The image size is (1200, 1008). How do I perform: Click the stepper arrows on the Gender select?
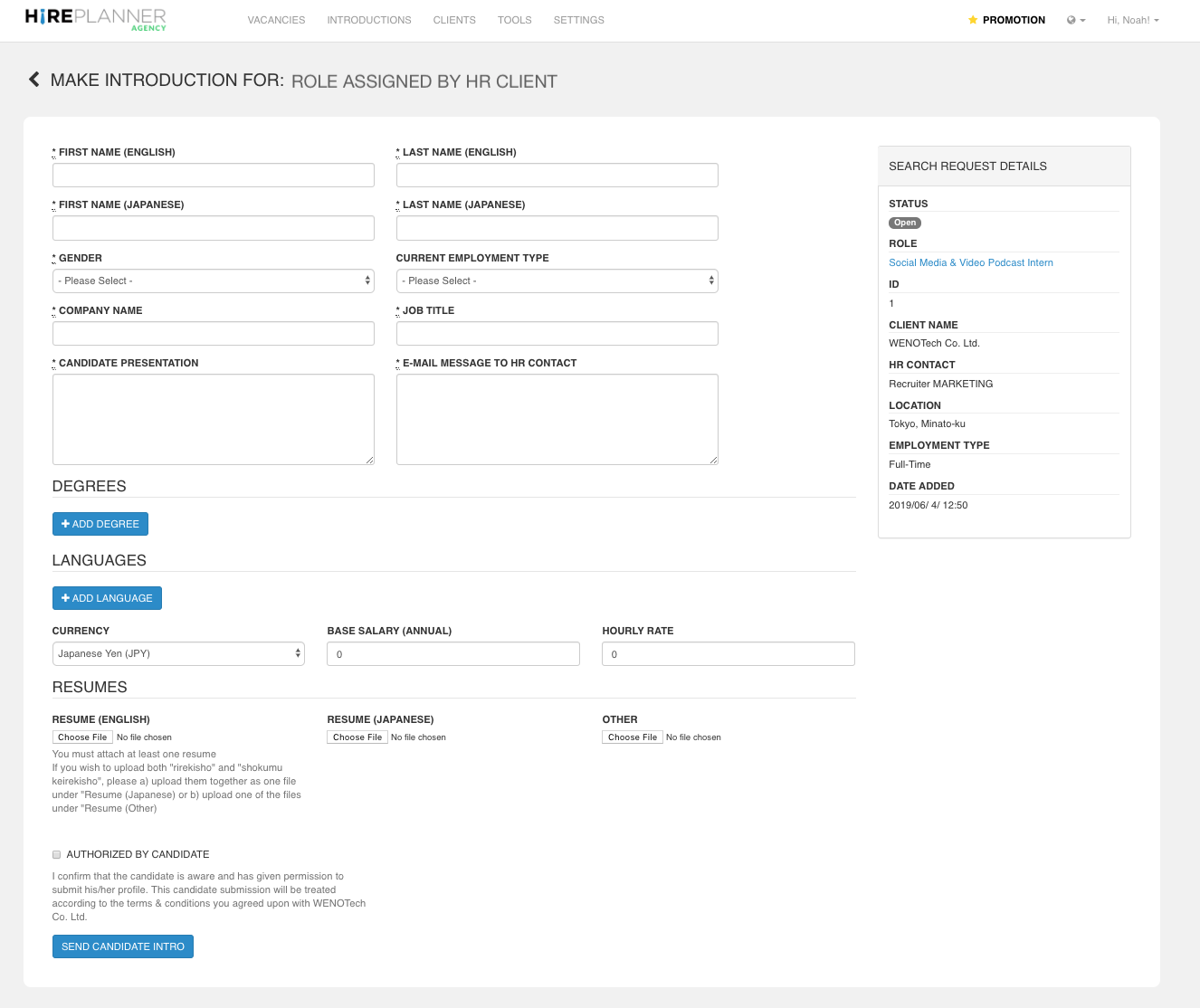tap(366, 281)
